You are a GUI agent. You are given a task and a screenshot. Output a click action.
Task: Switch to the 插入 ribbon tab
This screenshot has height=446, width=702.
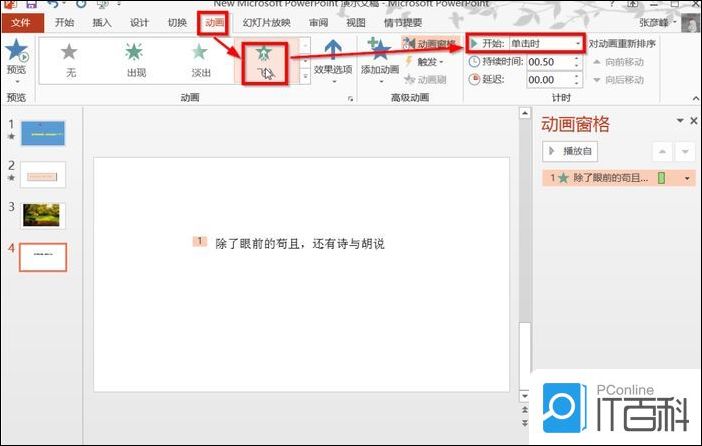(x=102, y=22)
